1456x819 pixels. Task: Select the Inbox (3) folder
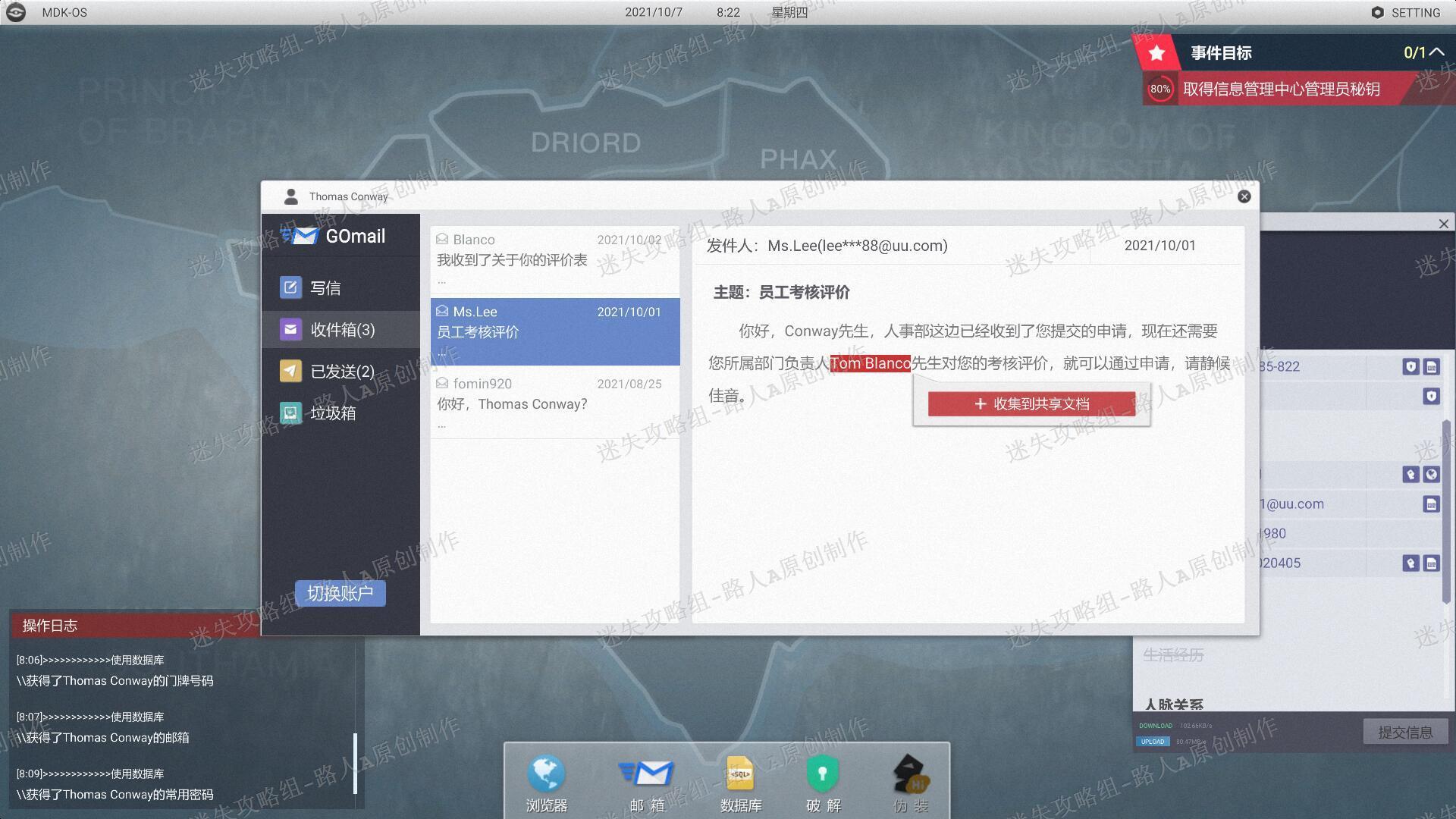point(340,329)
